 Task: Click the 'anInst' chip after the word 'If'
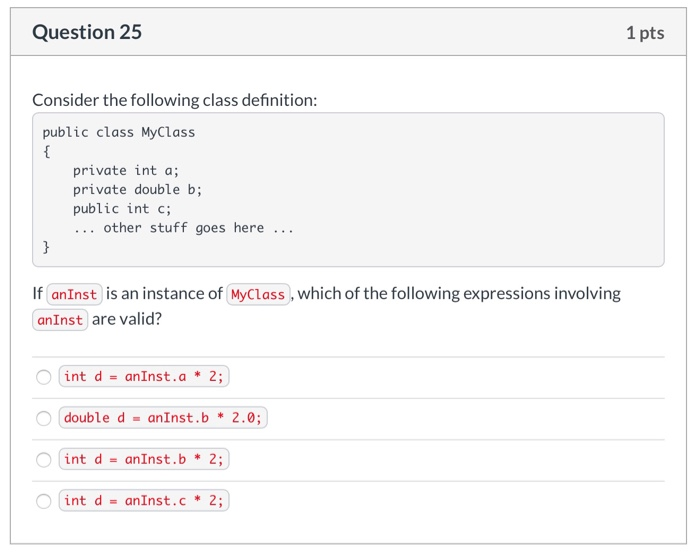[74, 295]
